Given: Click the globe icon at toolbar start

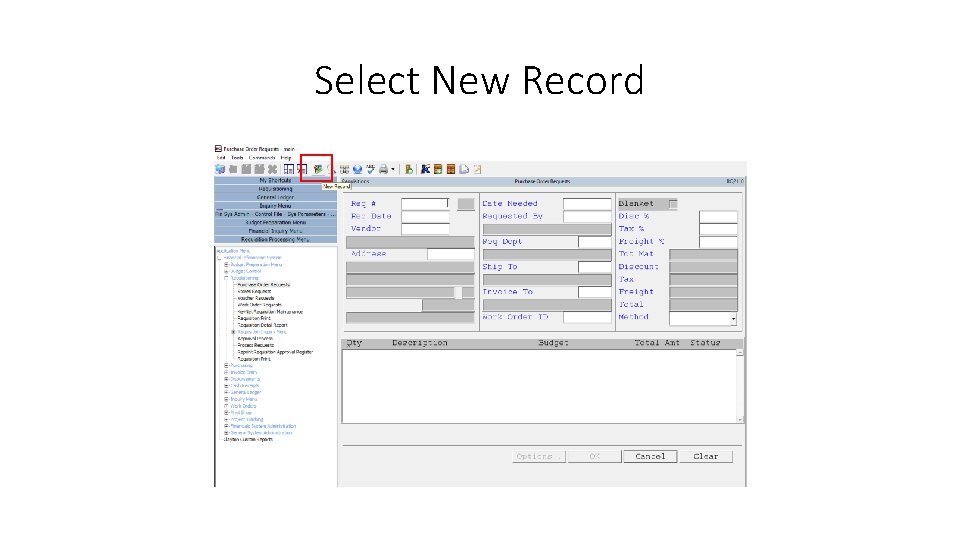Looking at the screenshot, I should 220,169.
